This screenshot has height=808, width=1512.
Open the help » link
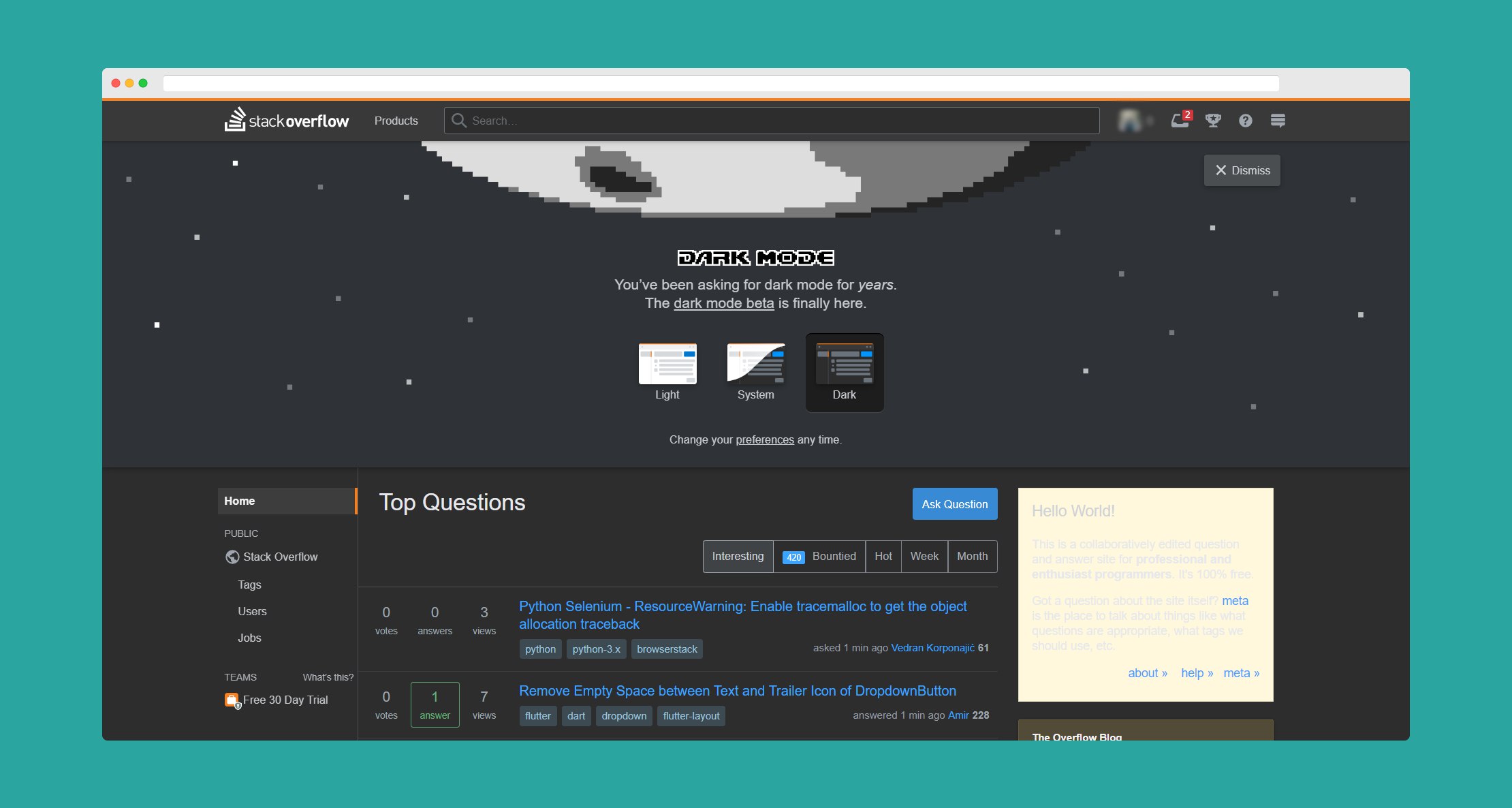coord(1197,673)
